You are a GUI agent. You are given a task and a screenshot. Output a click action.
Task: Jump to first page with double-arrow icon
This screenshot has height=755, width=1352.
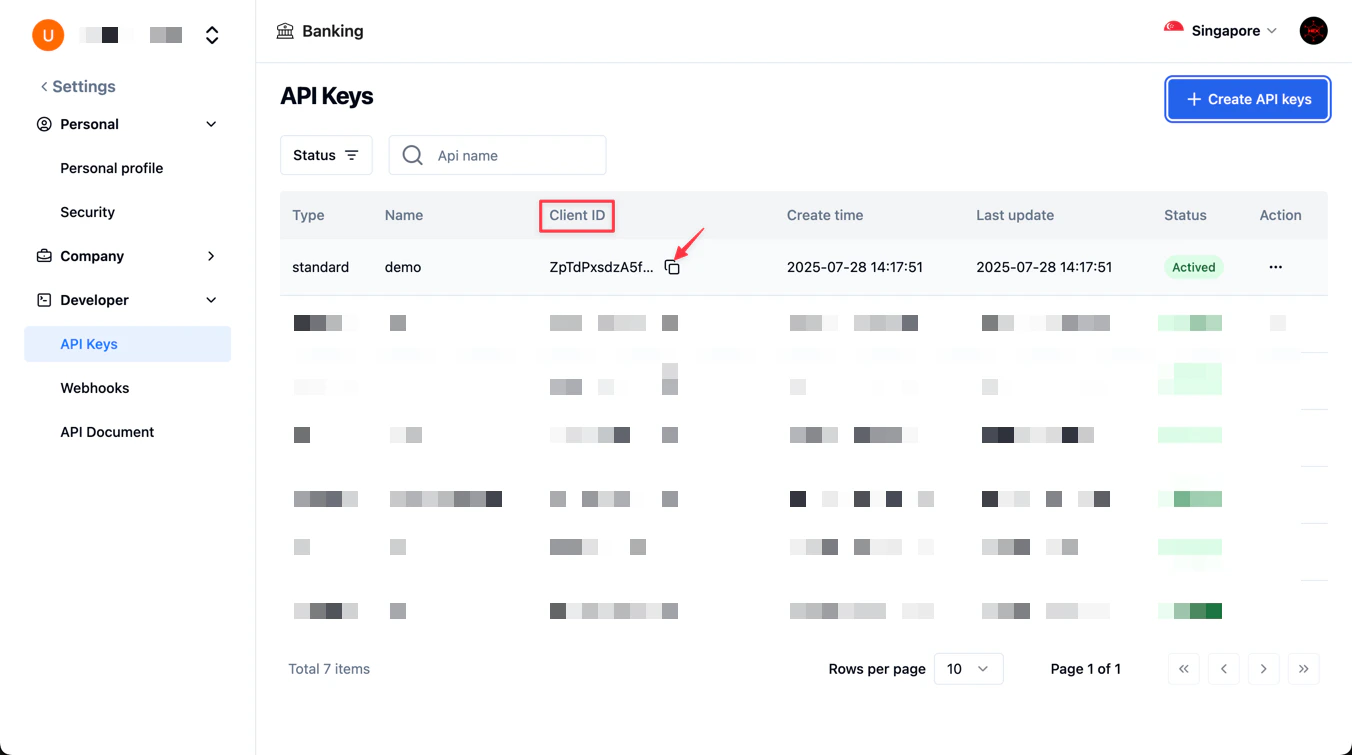(x=1183, y=668)
